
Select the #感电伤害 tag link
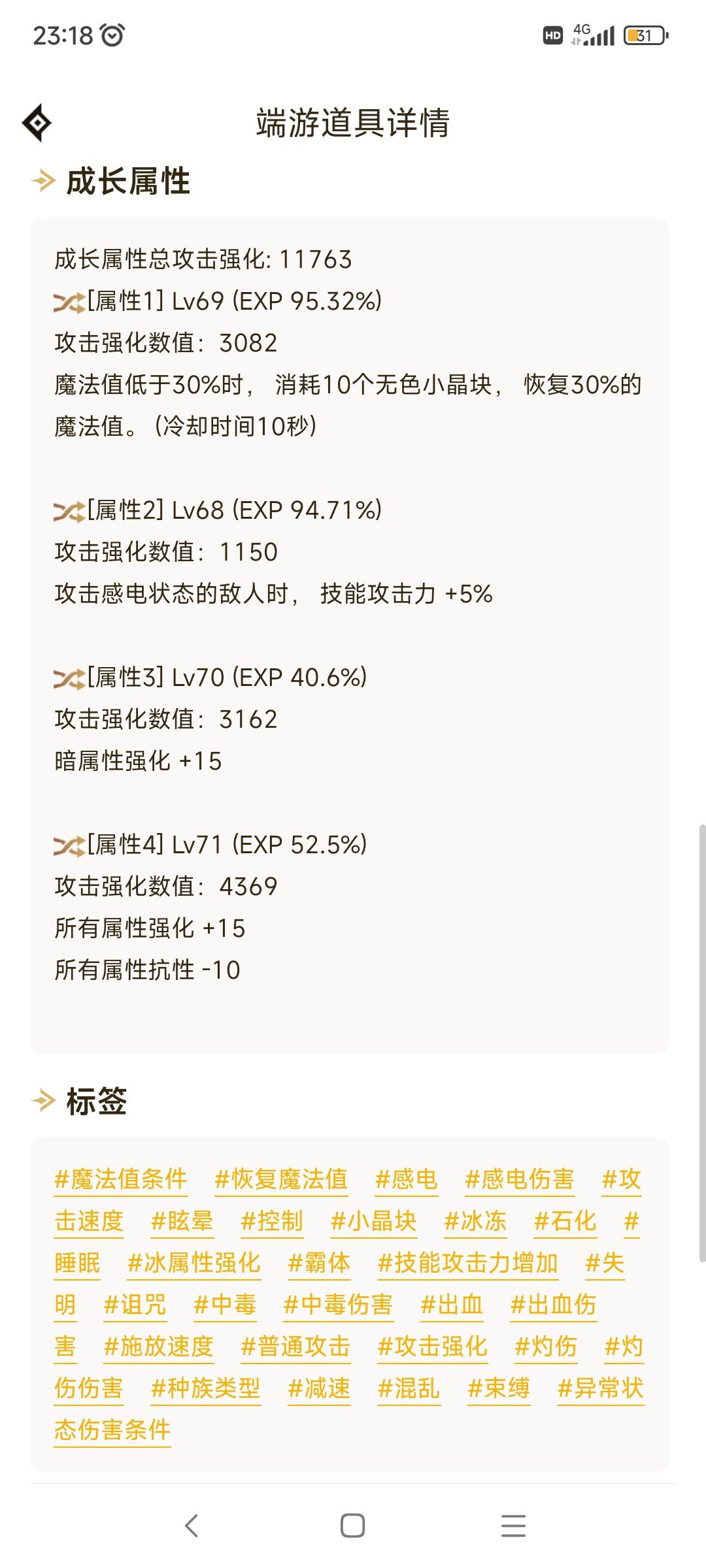[519, 1179]
